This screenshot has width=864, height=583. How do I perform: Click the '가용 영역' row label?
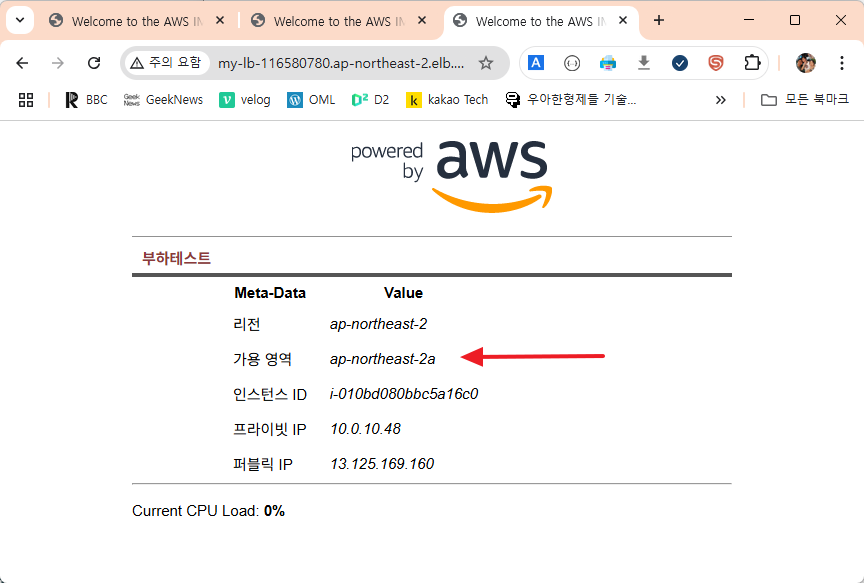pyautogui.click(x=262, y=359)
